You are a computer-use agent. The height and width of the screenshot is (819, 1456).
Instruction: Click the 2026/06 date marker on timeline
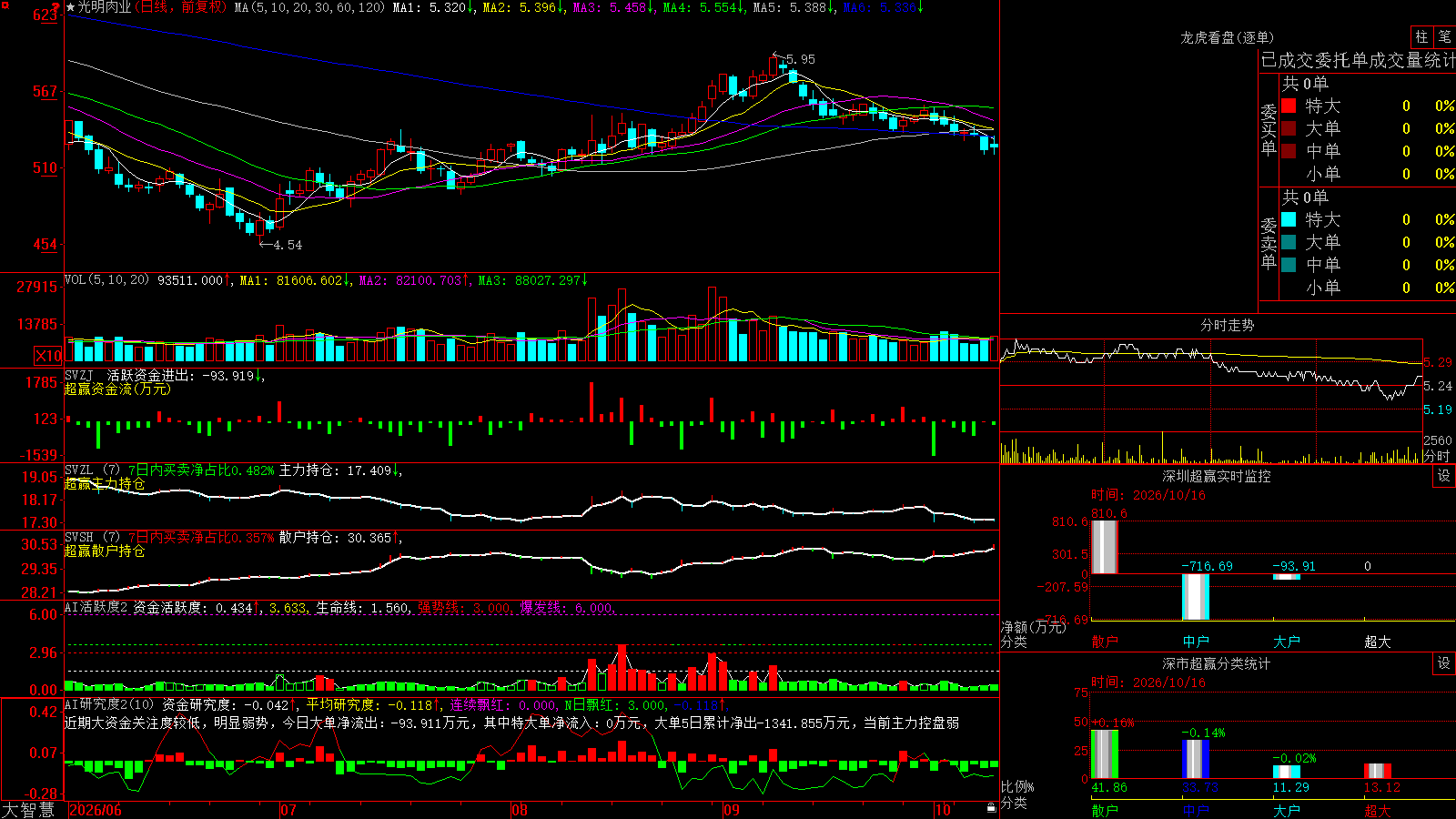pyautogui.click(x=96, y=810)
